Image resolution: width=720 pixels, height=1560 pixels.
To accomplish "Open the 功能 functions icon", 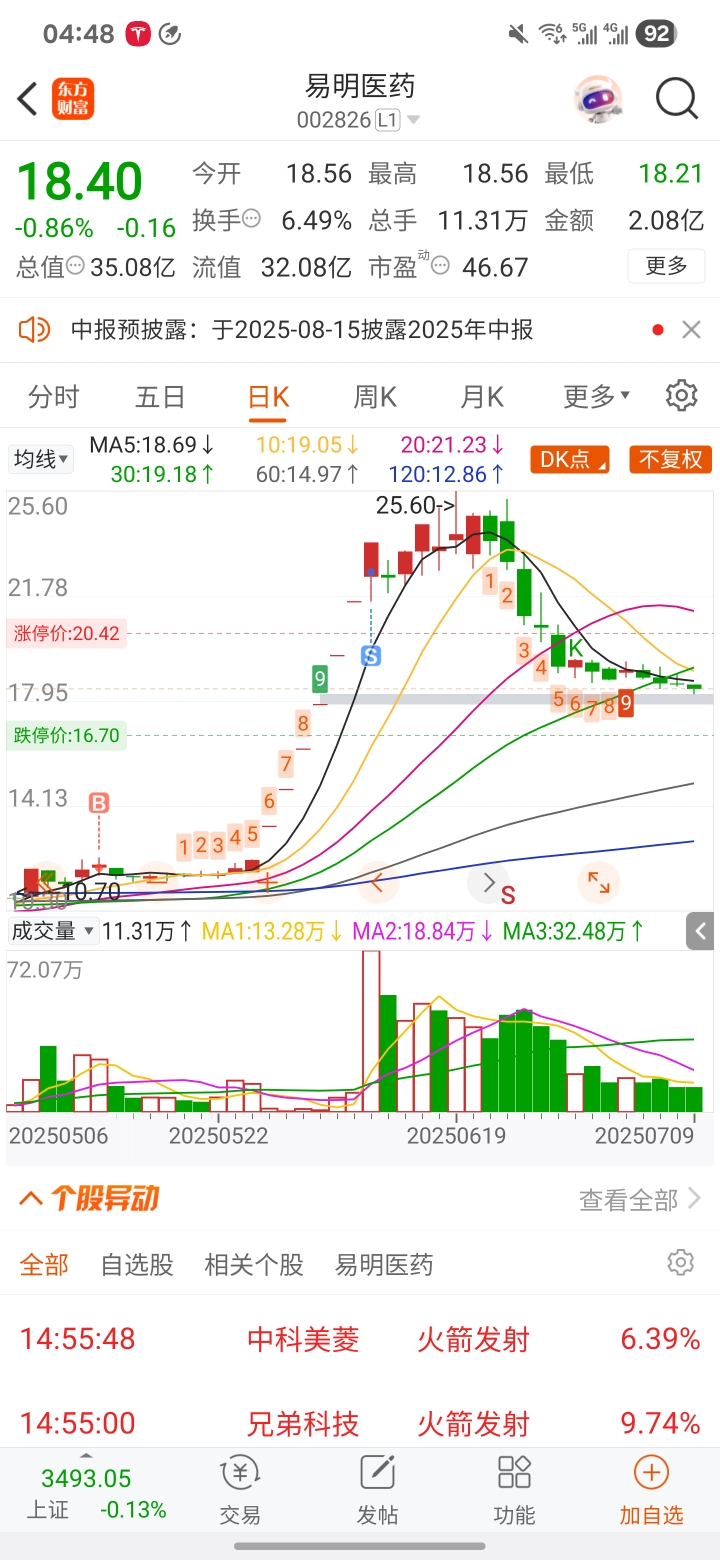I will (514, 1491).
